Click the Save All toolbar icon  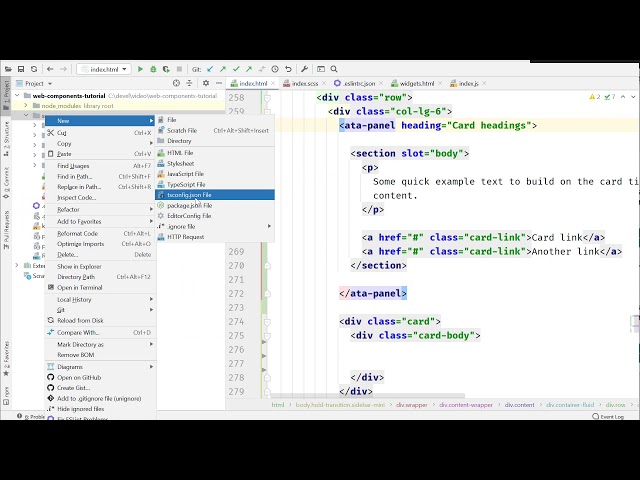pyautogui.click(x=21, y=69)
